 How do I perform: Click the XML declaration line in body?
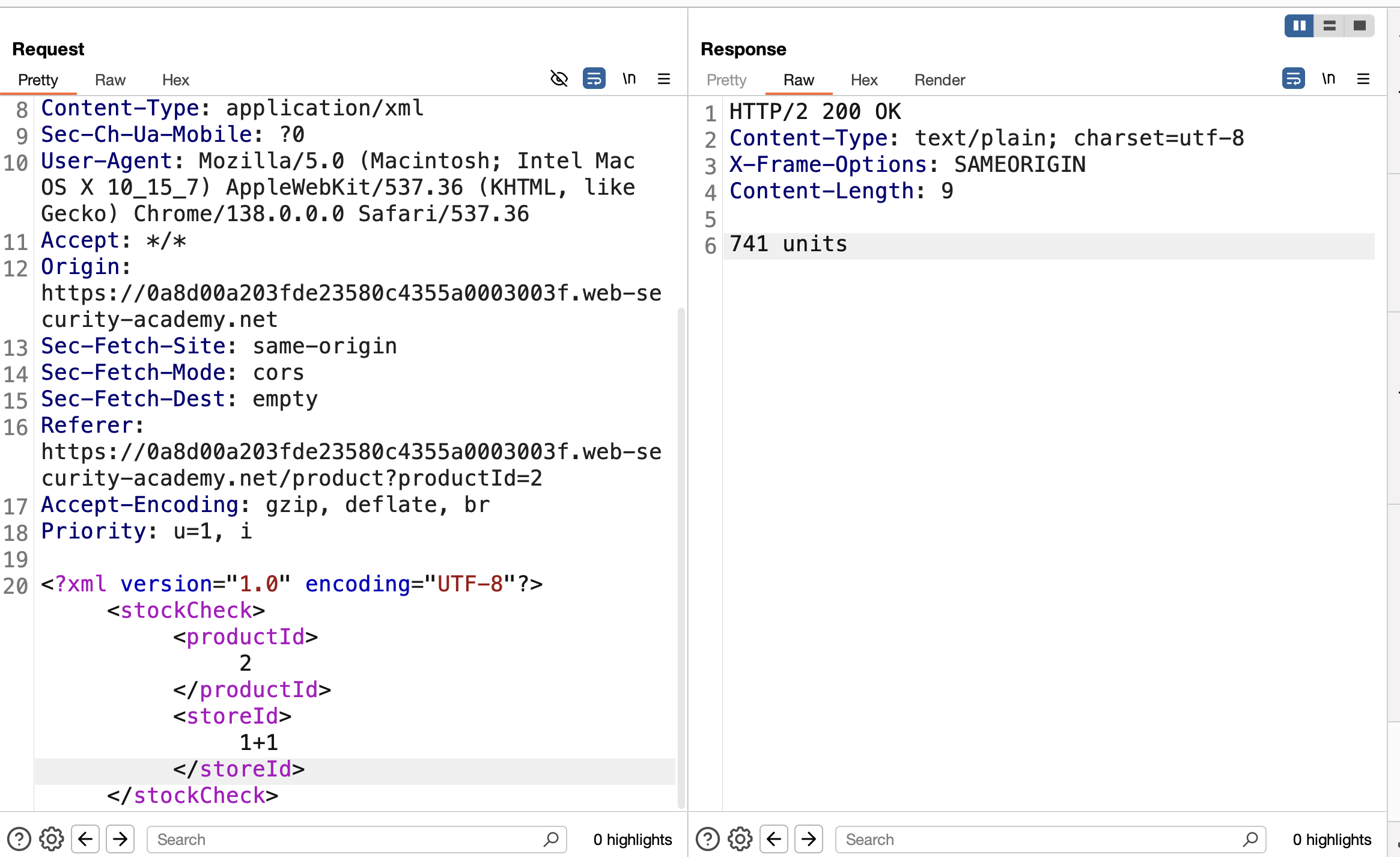292,584
